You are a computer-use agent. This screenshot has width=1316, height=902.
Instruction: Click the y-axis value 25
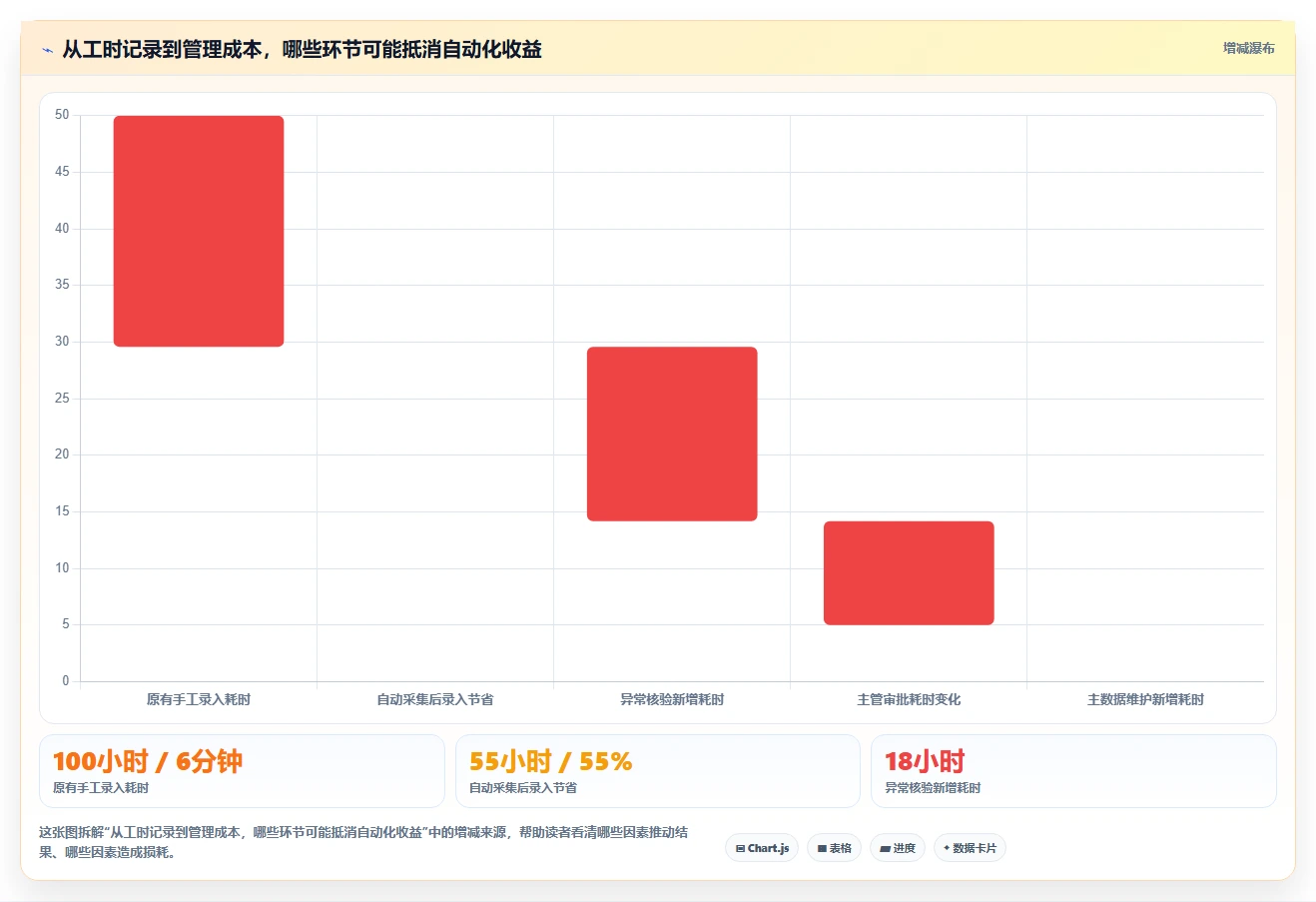coord(62,399)
